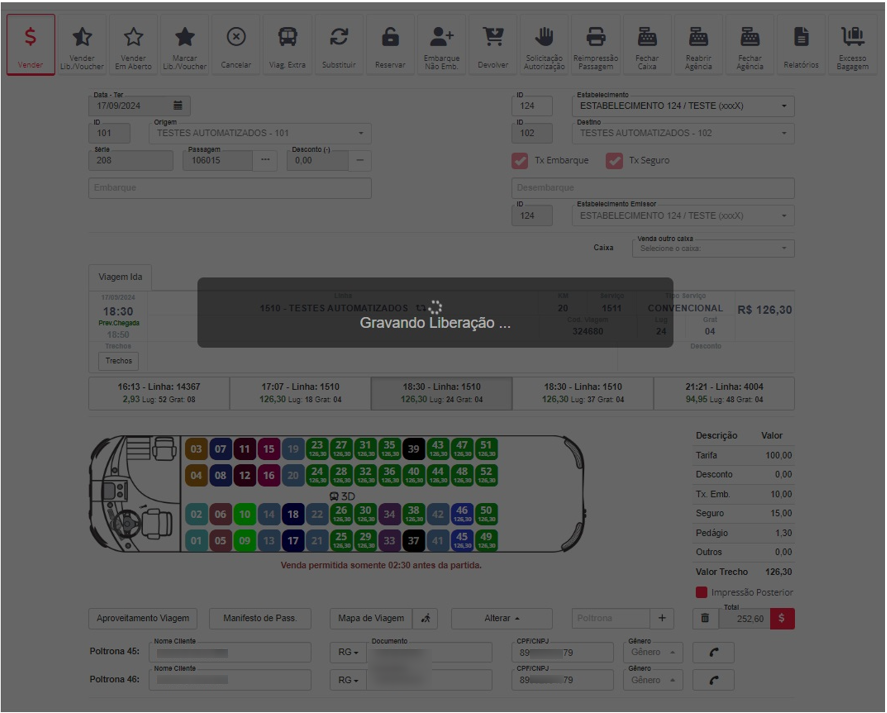Select orange seat 03

196,449
